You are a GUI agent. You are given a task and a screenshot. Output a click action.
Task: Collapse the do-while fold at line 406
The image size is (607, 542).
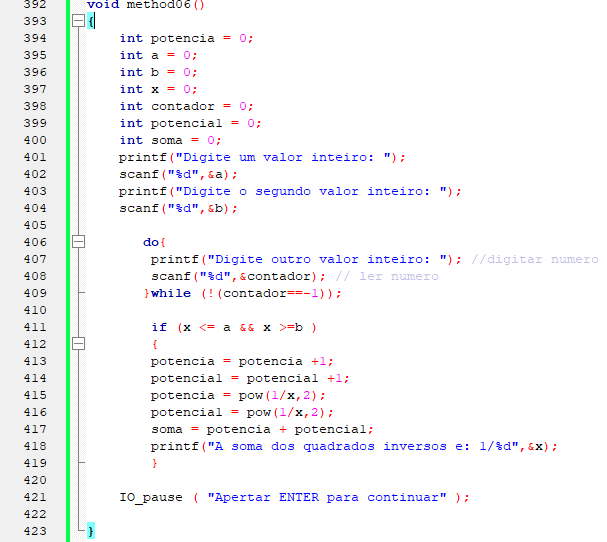coord(79,242)
